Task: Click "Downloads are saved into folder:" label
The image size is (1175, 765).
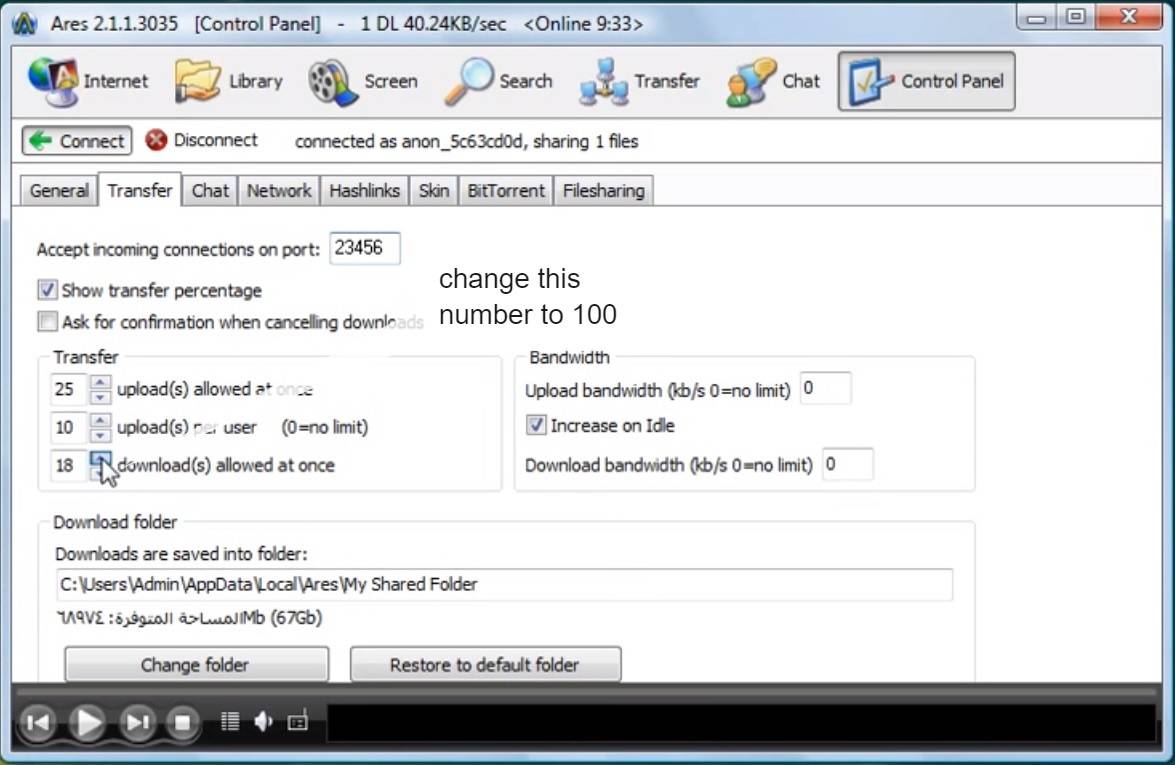Action: point(181,554)
